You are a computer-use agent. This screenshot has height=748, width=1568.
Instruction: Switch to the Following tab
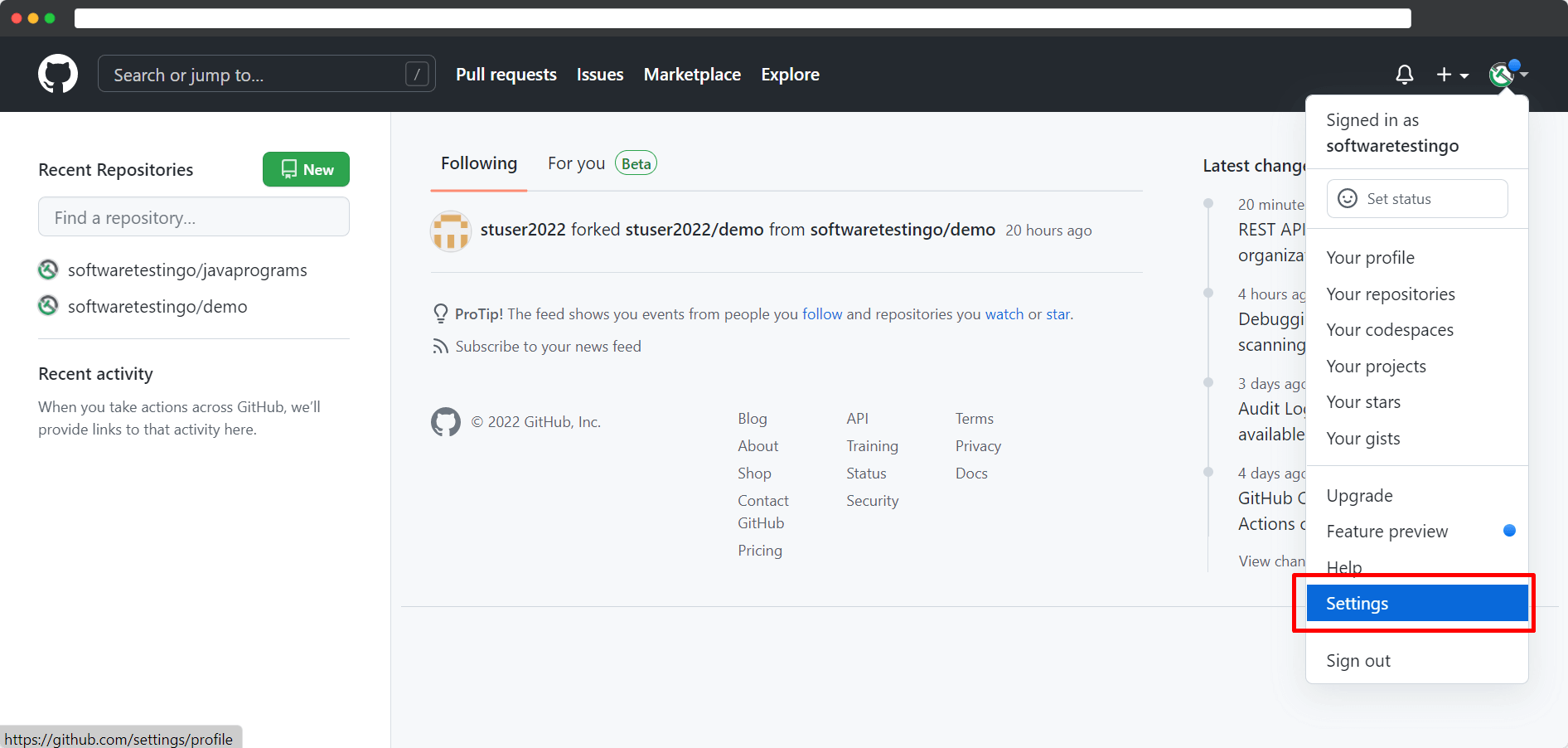coord(479,163)
